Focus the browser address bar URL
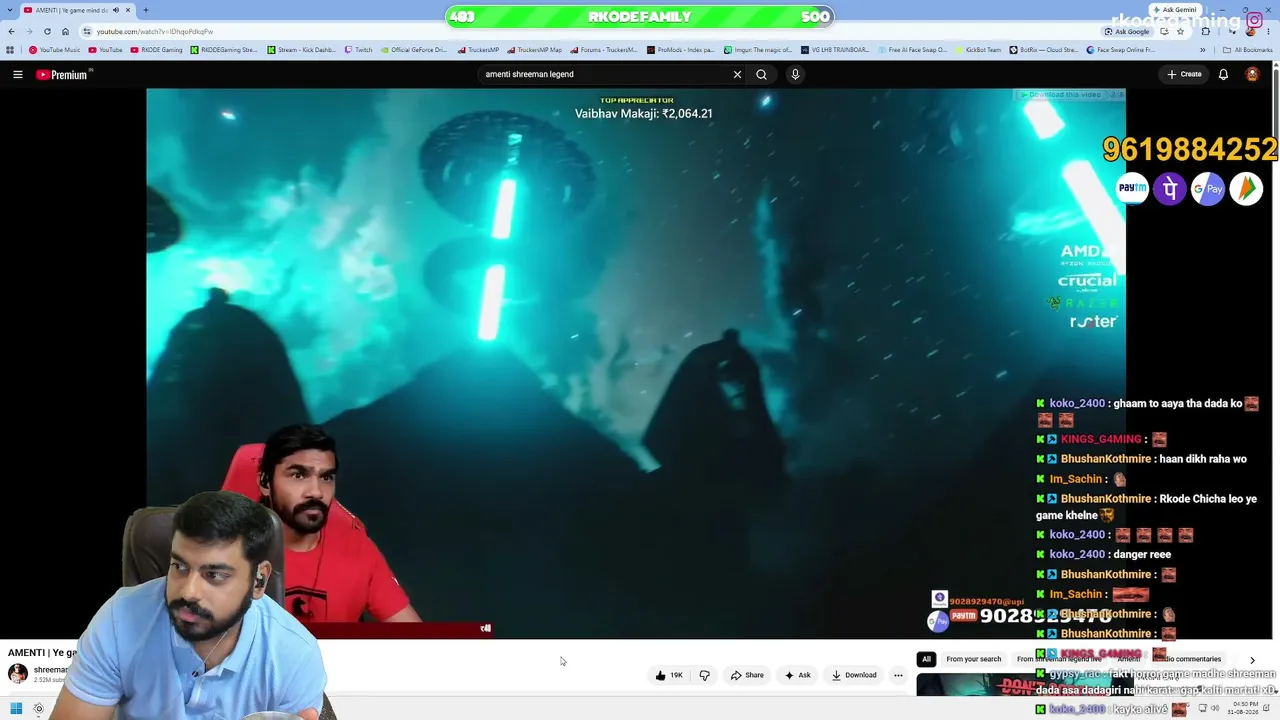The width and height of the screenshot is (1280, 720). [155, 31]
